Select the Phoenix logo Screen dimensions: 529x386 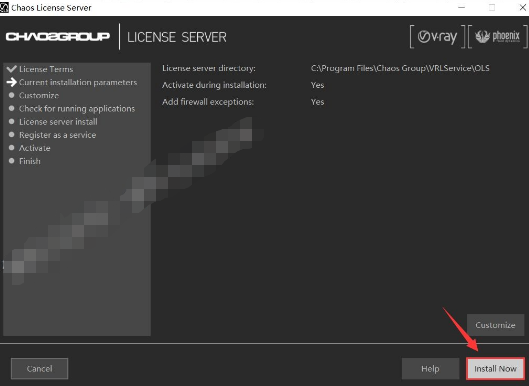tap(498, 37)
